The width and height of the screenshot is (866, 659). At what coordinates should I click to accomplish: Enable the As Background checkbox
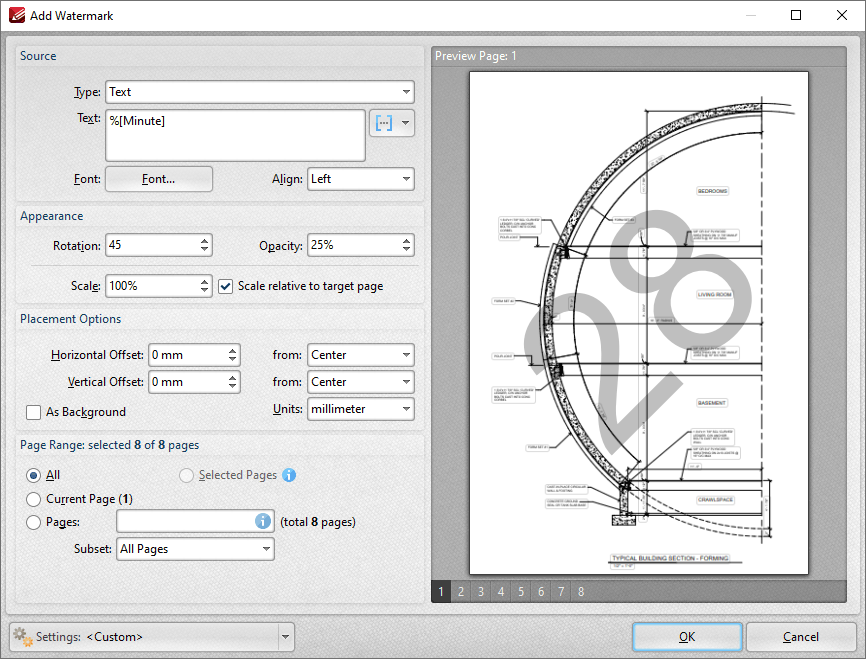(x=34, y=412)
